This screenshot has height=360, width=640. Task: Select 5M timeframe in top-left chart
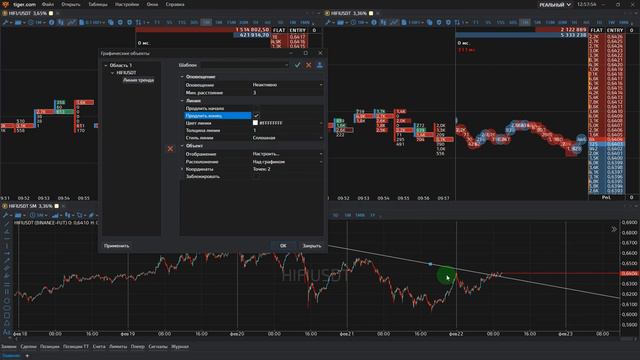(x=219, y=22)
